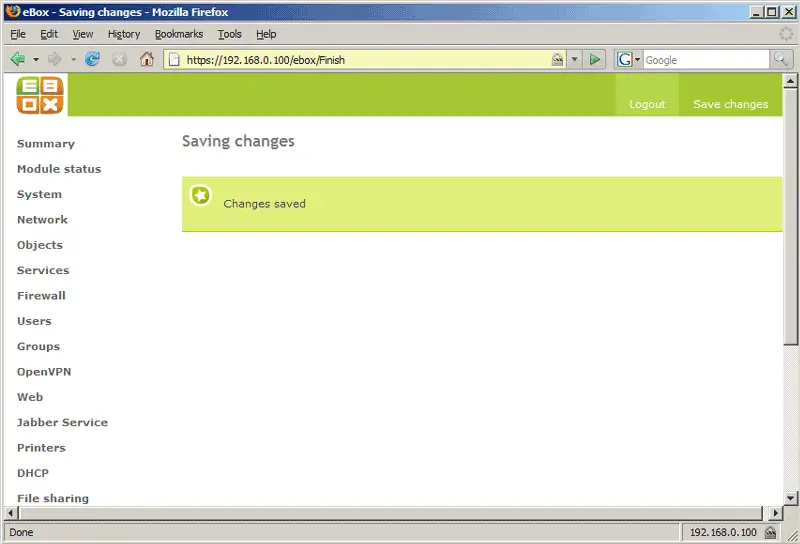Maximize the Firefox window
This screenshot has height=544, width=800.
point(772,12)
